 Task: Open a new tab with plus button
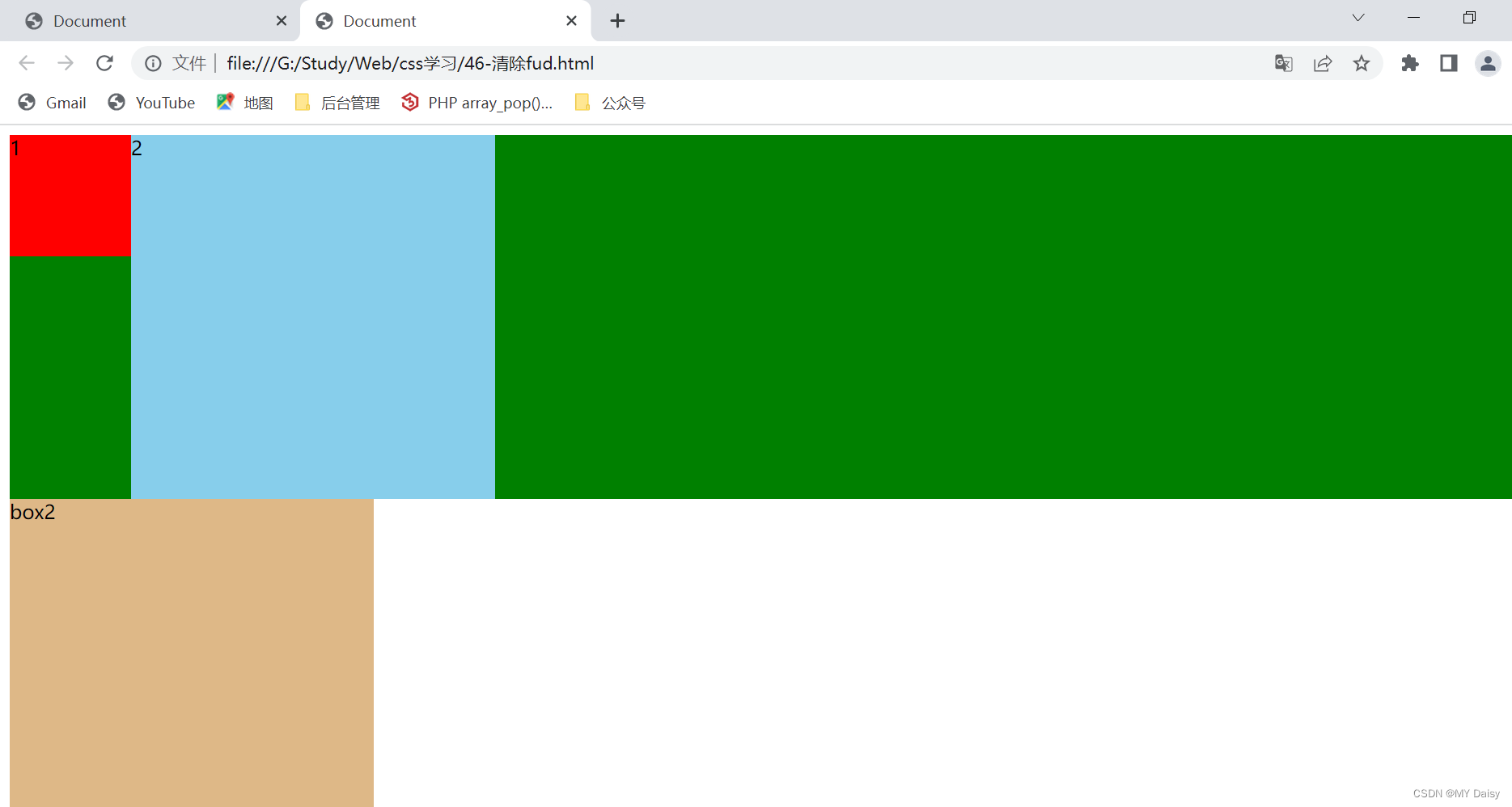click(617, 21)
